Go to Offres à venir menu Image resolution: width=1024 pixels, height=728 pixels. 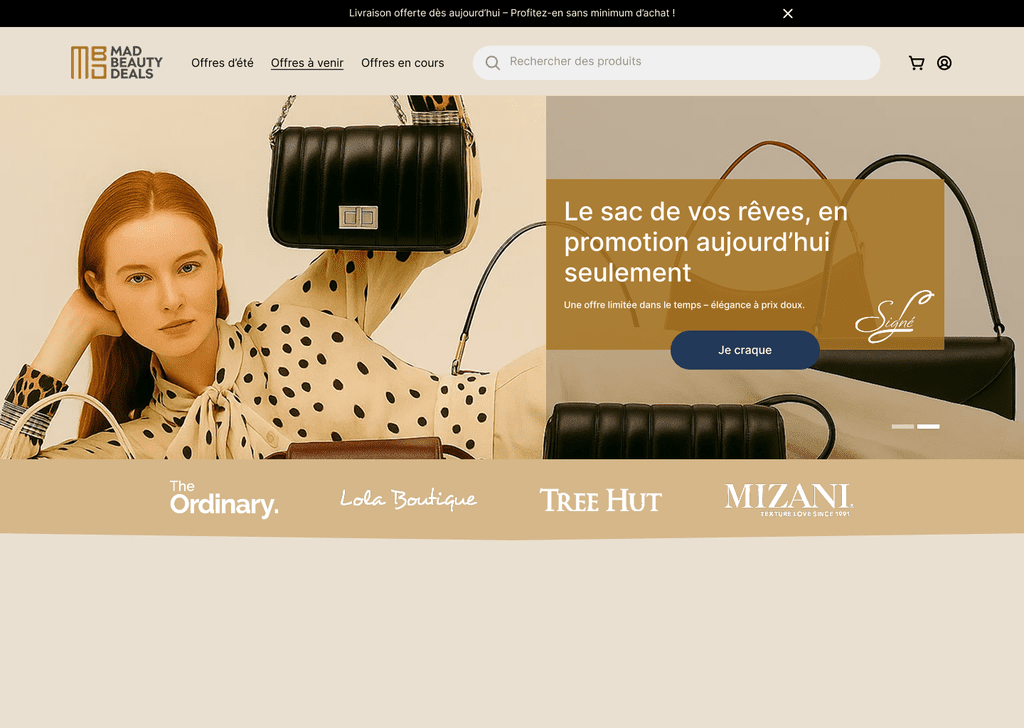pos(307,63)
